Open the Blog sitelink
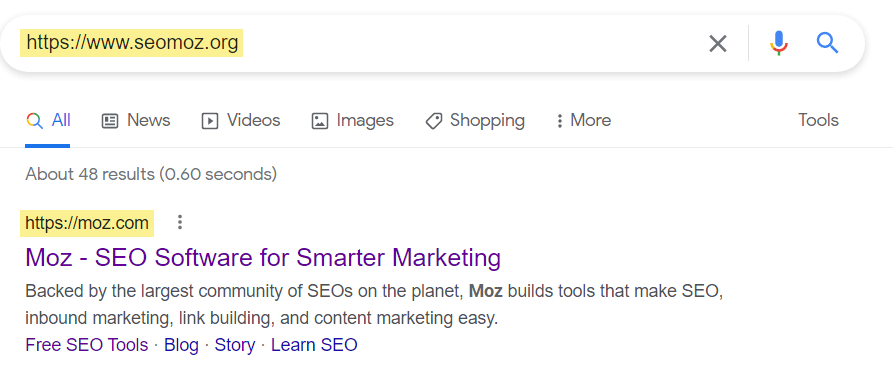 pos(181,345)
